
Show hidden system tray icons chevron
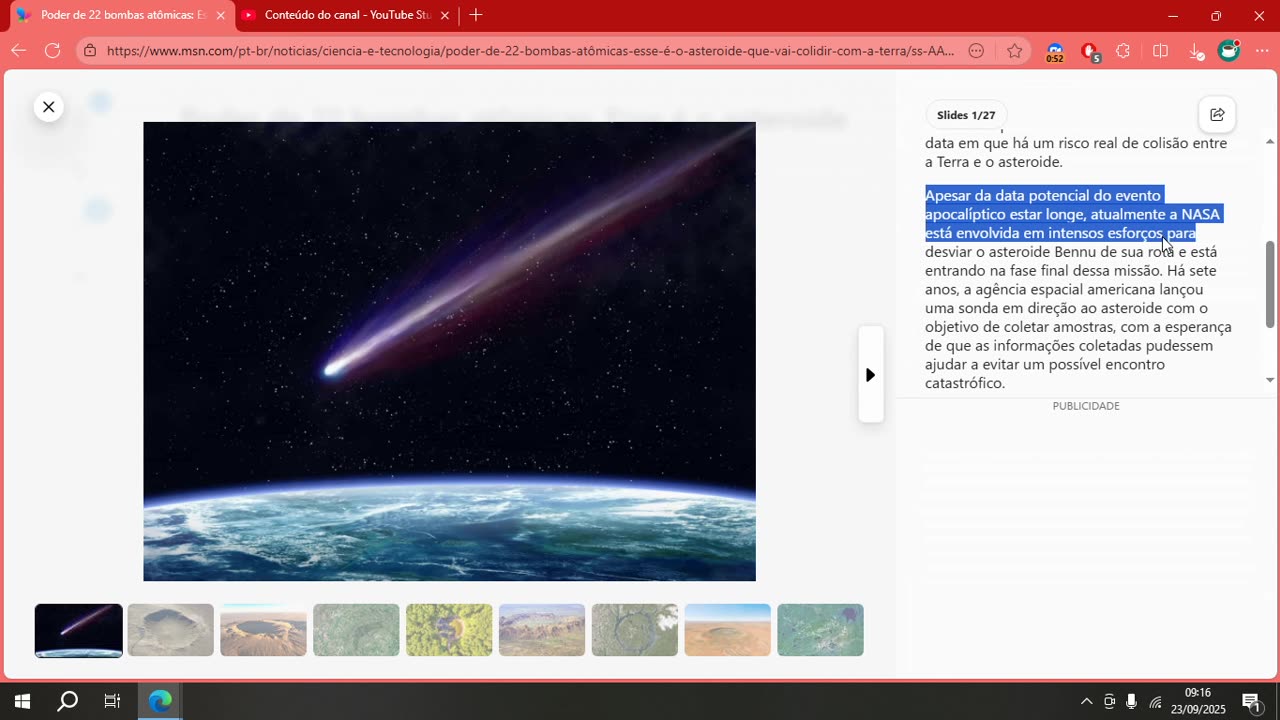(x=1087, y=701)
